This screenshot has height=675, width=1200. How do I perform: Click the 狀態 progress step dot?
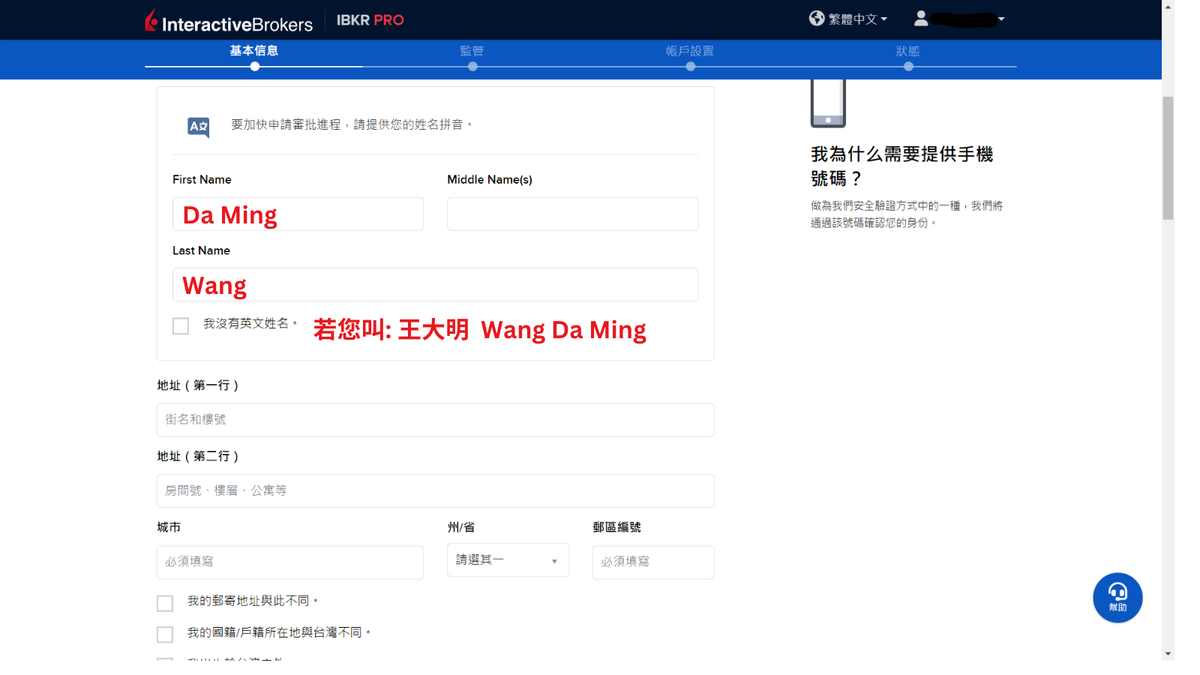(x=908, y=66)
